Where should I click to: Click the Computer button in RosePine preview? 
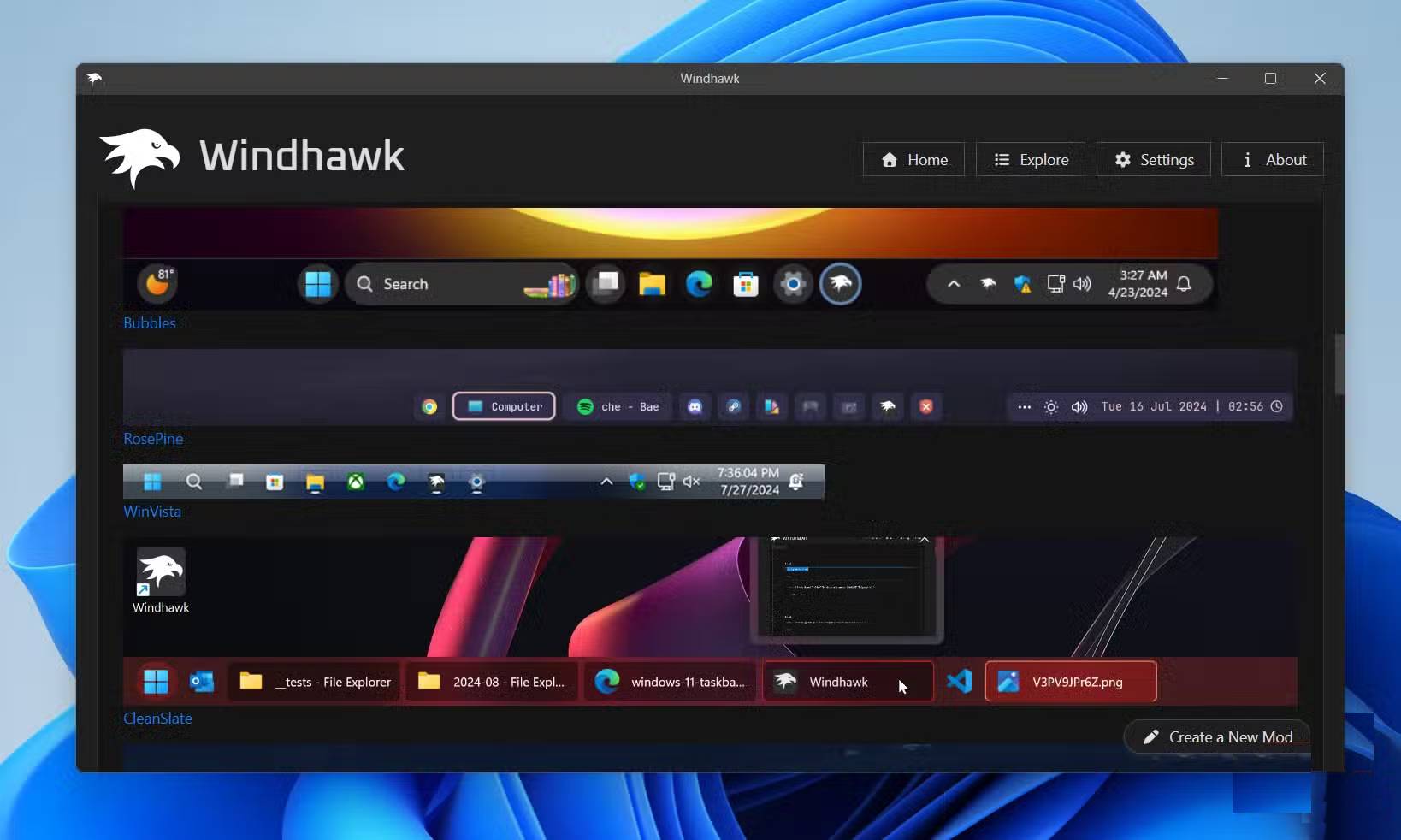pyautogui.click(x=504, y=406)
